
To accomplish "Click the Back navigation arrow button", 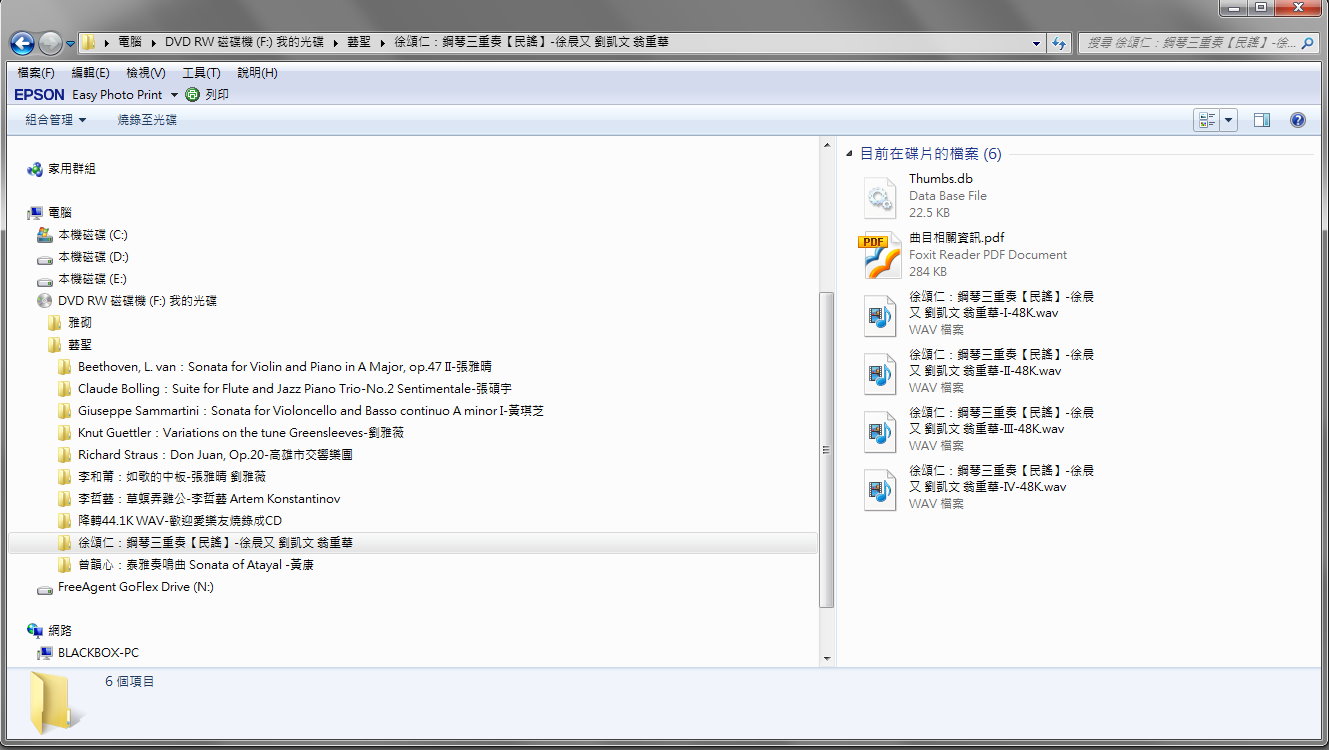I will tap(22, 43).
